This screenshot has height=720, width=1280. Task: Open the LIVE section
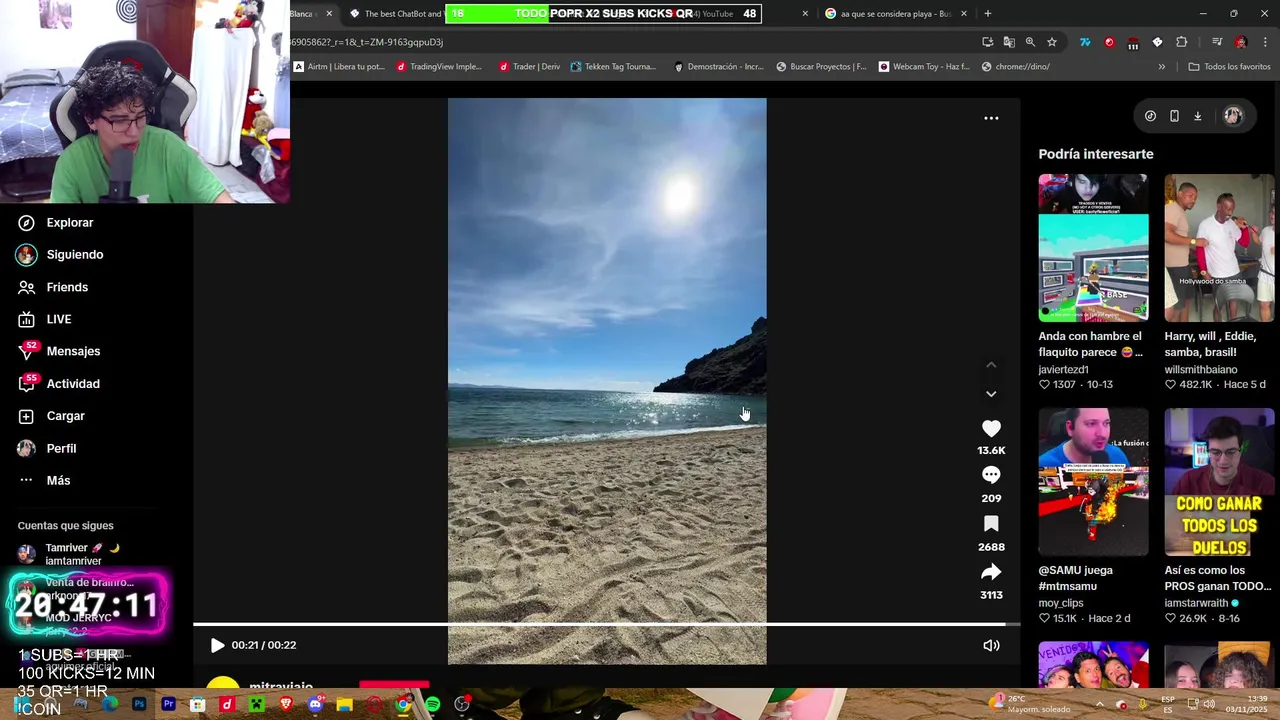tap(45, 319)
